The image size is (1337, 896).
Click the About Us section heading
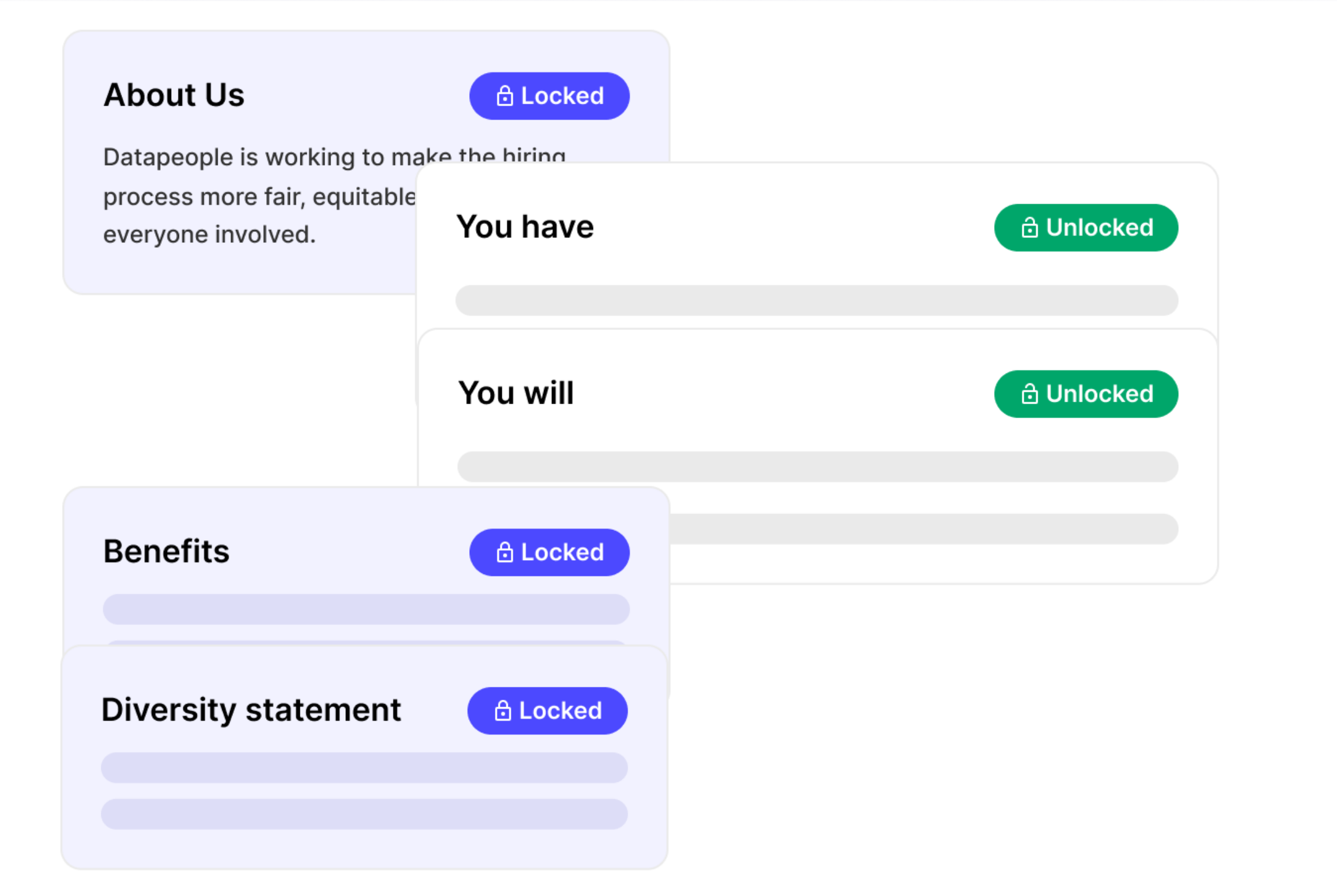pyautogui.click(x=174, y=94)
